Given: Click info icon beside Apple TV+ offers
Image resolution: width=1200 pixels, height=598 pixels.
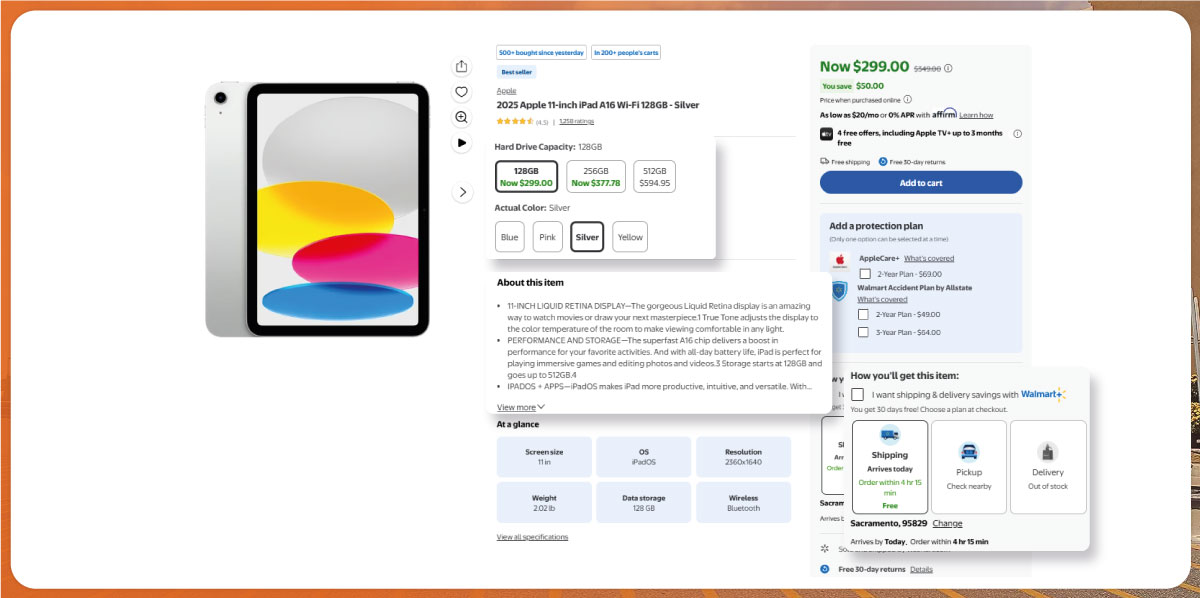Looking at the screenshot, I should [1017, 133].
